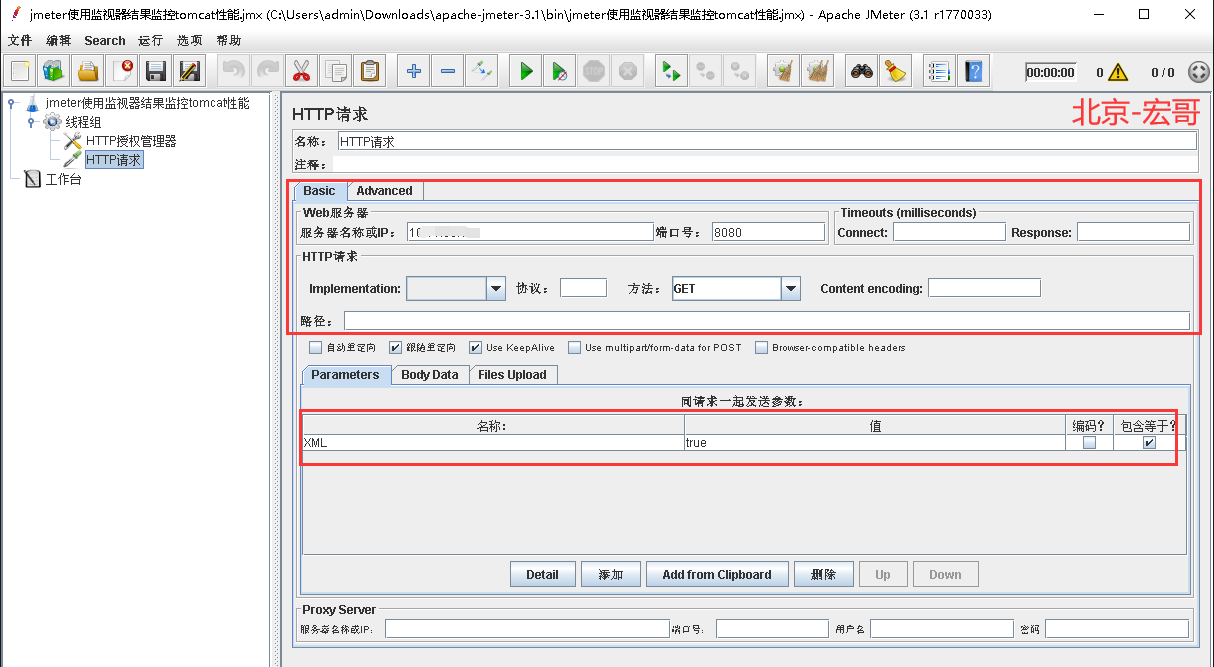Switch to the Advanced tab
This screenshot has height=667, width=1214.
click(384, 191)
